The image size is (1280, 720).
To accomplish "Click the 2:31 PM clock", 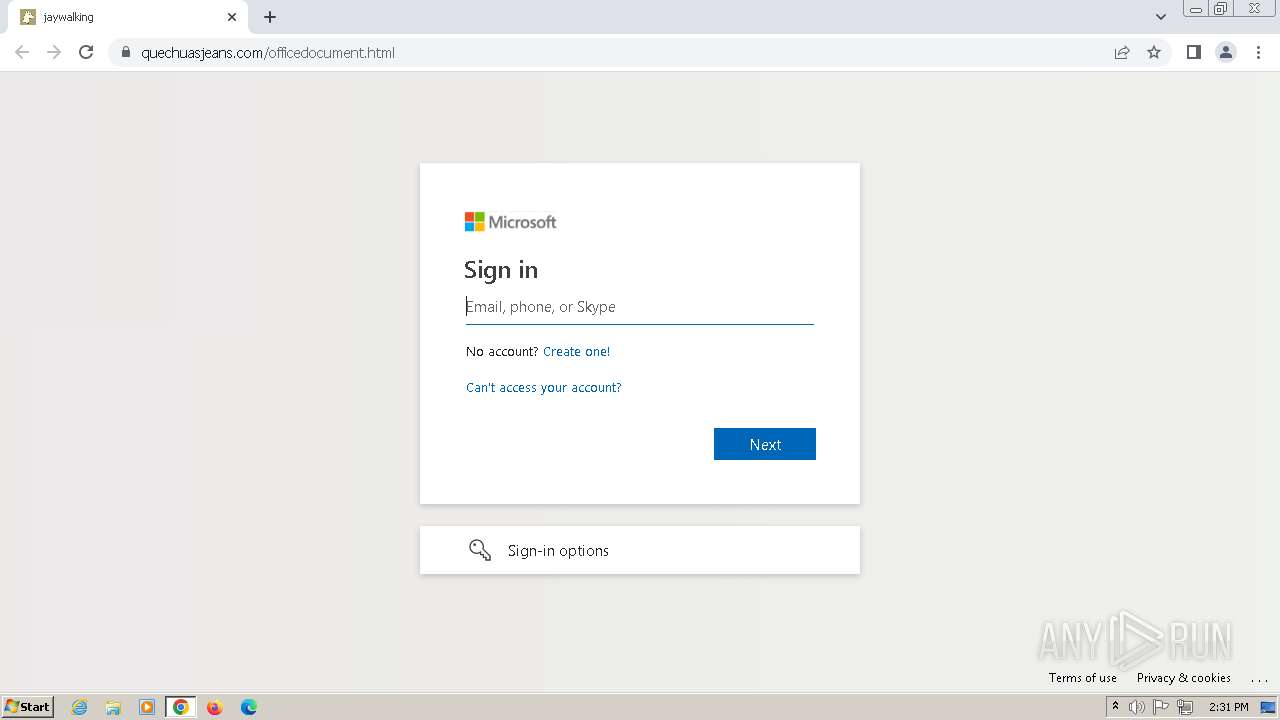I will pyautogui.click(x=1228, y=707).
